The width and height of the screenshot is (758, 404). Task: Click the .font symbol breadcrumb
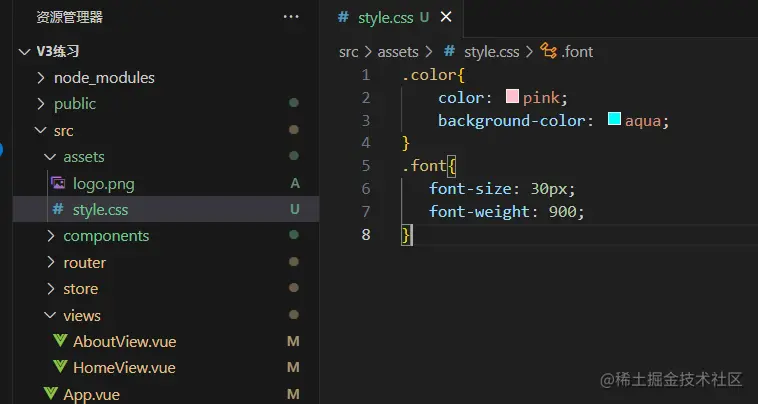577,52
